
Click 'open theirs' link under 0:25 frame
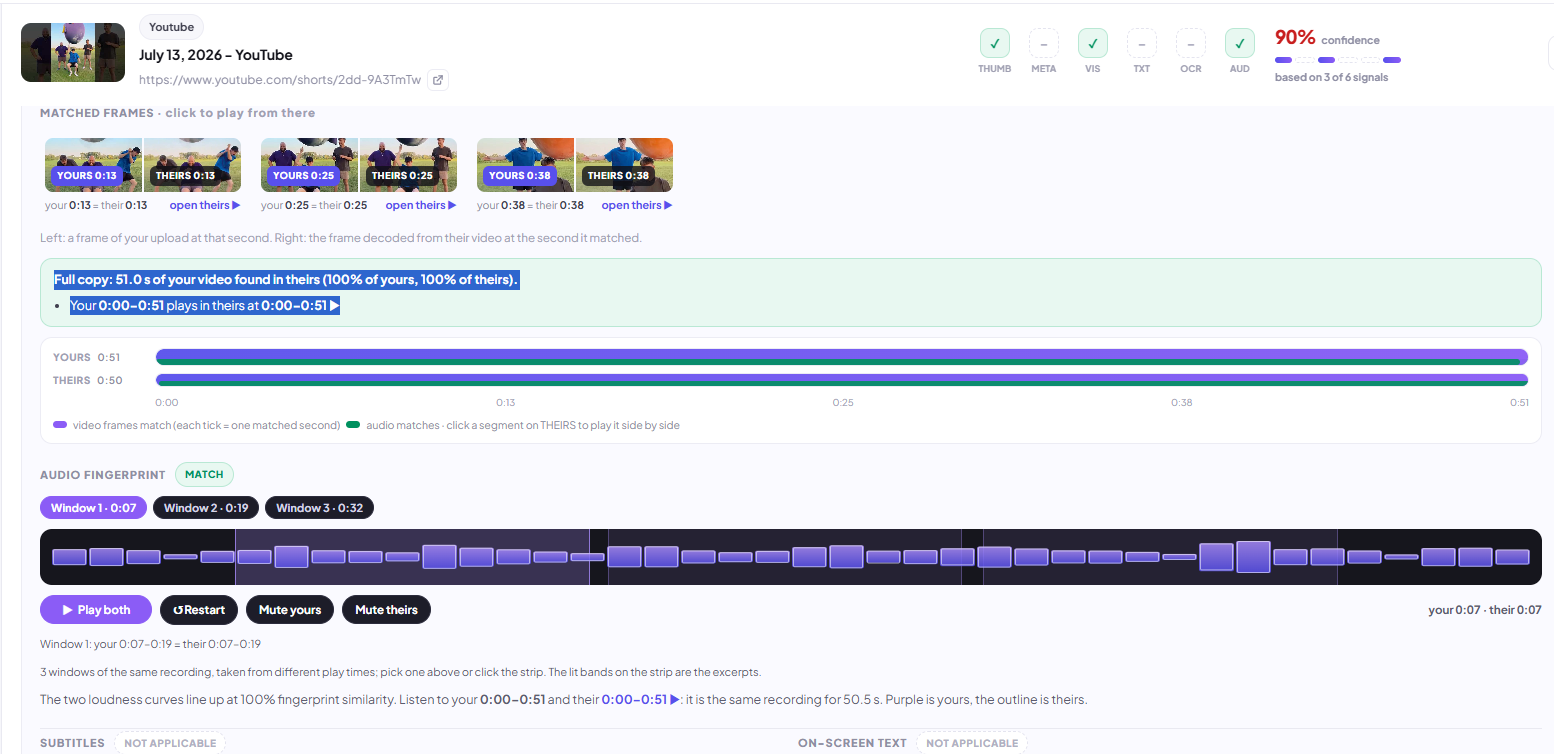click(x=421, y=205)
